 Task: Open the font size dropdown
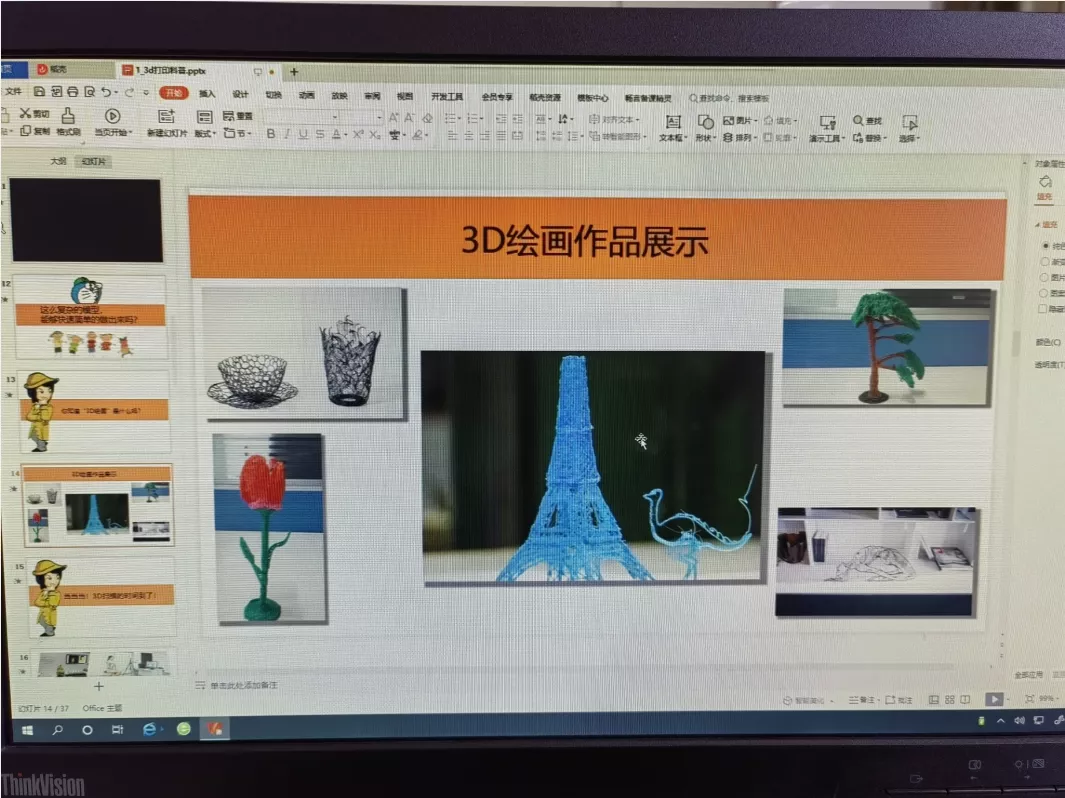pos(379,117)
